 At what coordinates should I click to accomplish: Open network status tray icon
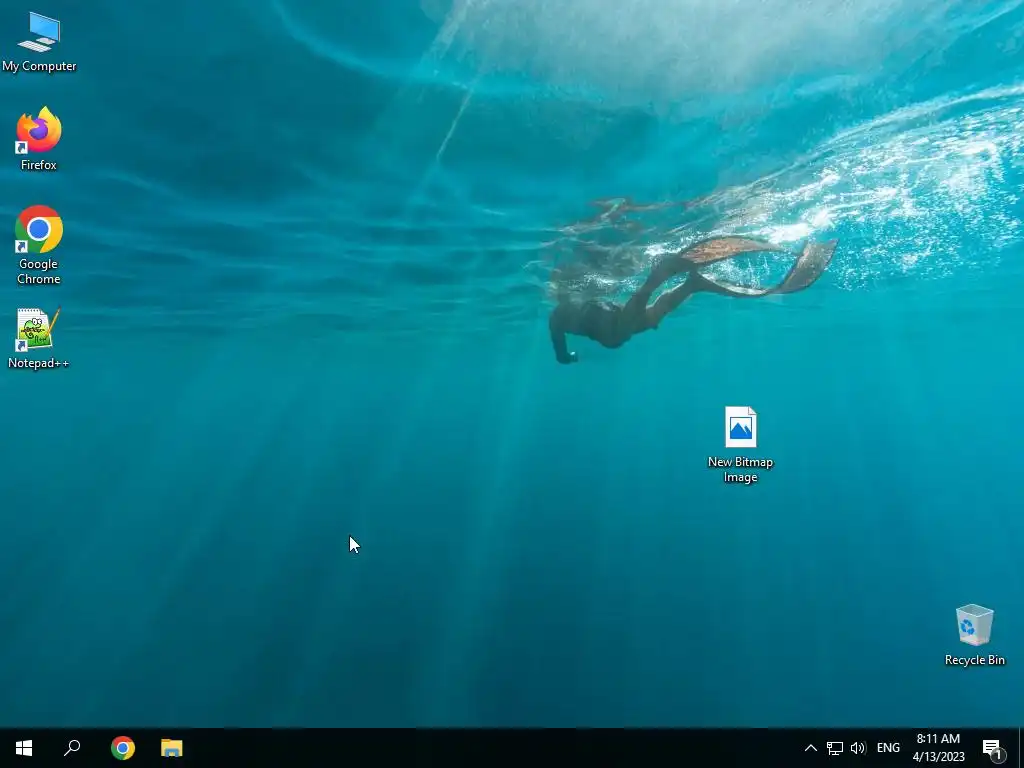835,748
